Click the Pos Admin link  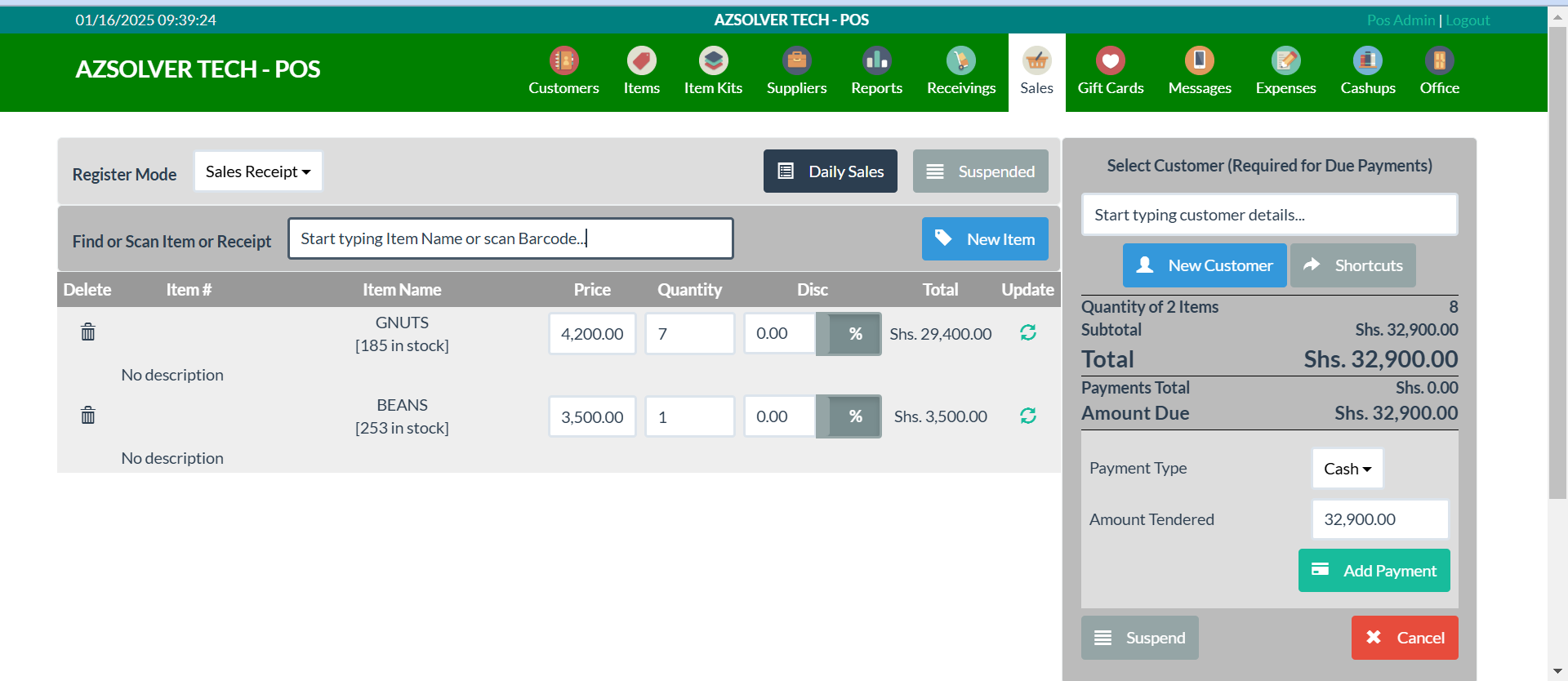(x=1401, y=20)
